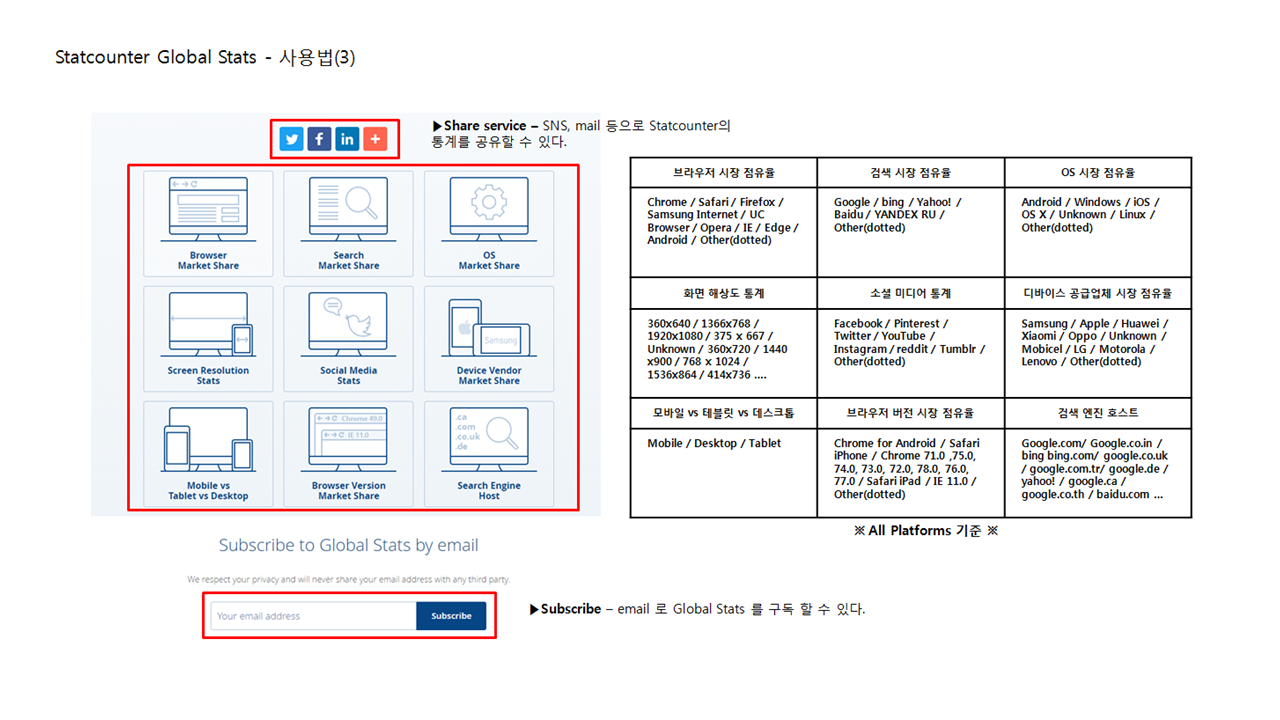Open the Browser Market Share tile

click(208, 223)
